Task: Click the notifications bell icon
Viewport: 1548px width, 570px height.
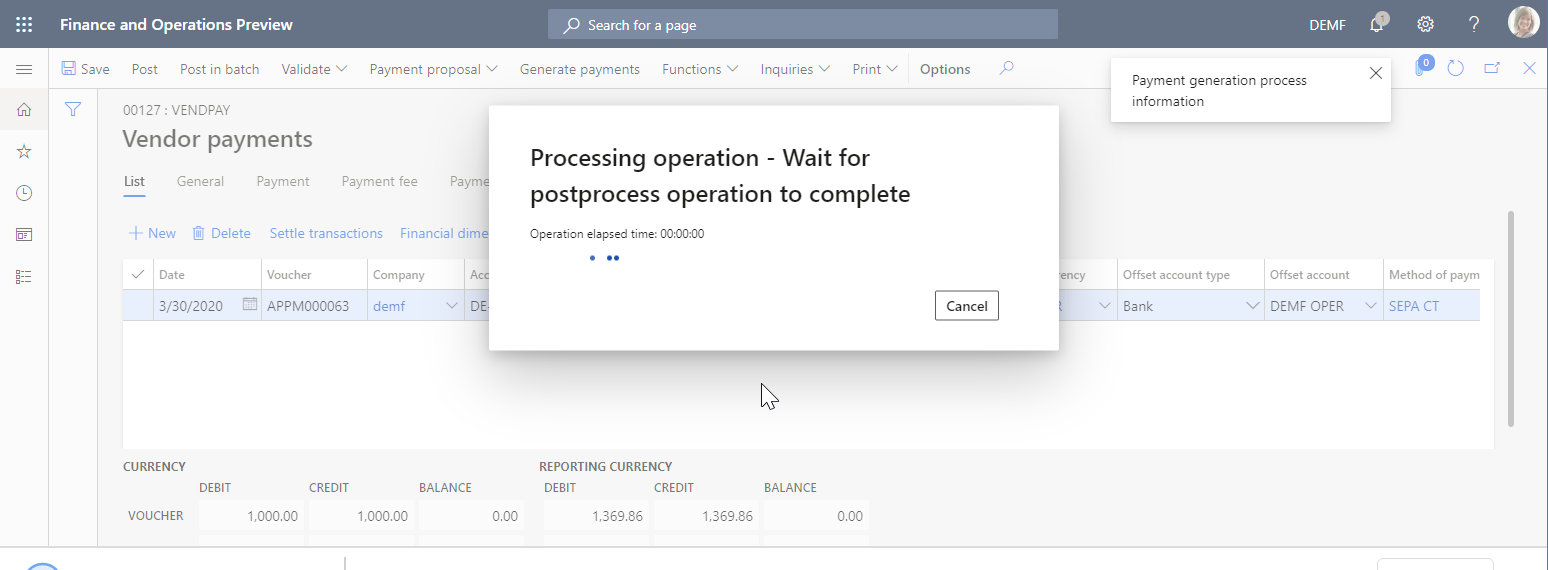Action: tap(1378, 24)
